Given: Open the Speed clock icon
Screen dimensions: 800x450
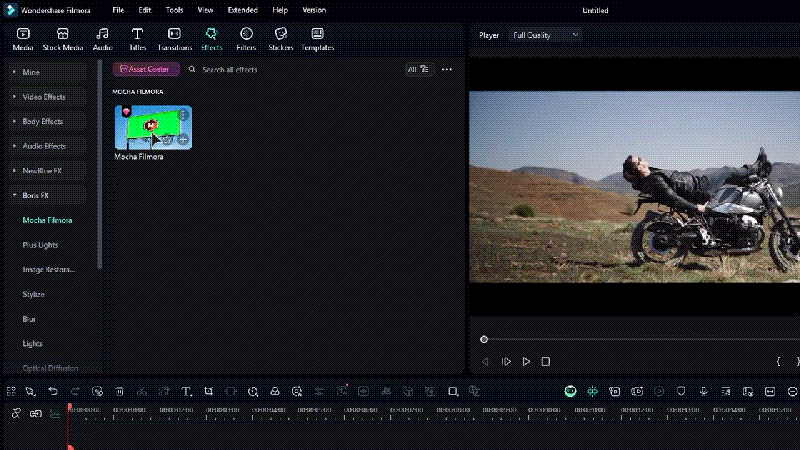Looking at the screenshot, I should pos(253,391).
